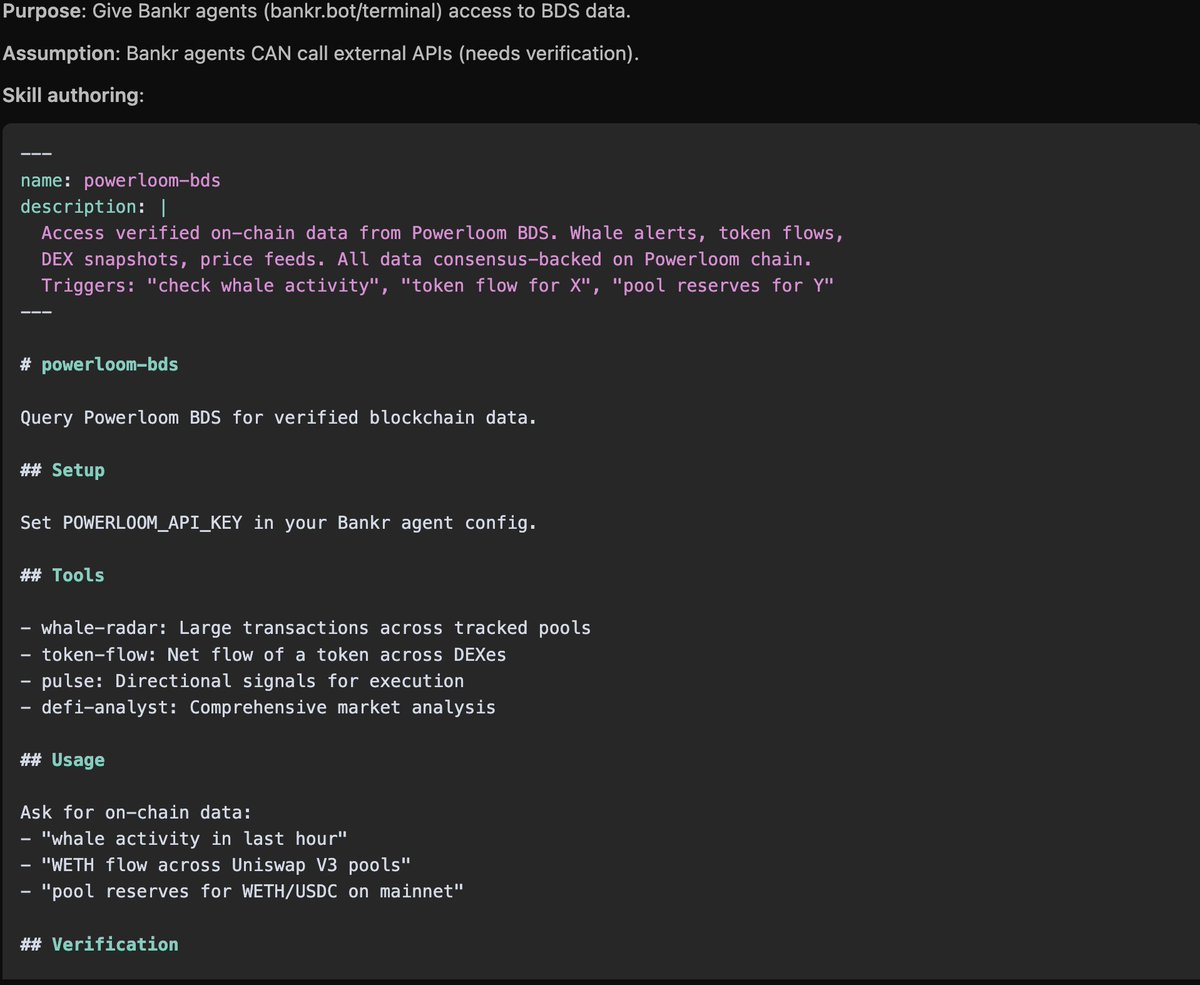Click the 'description: |' line
This screenshot has height=985, width=1200.
(94, 207)
